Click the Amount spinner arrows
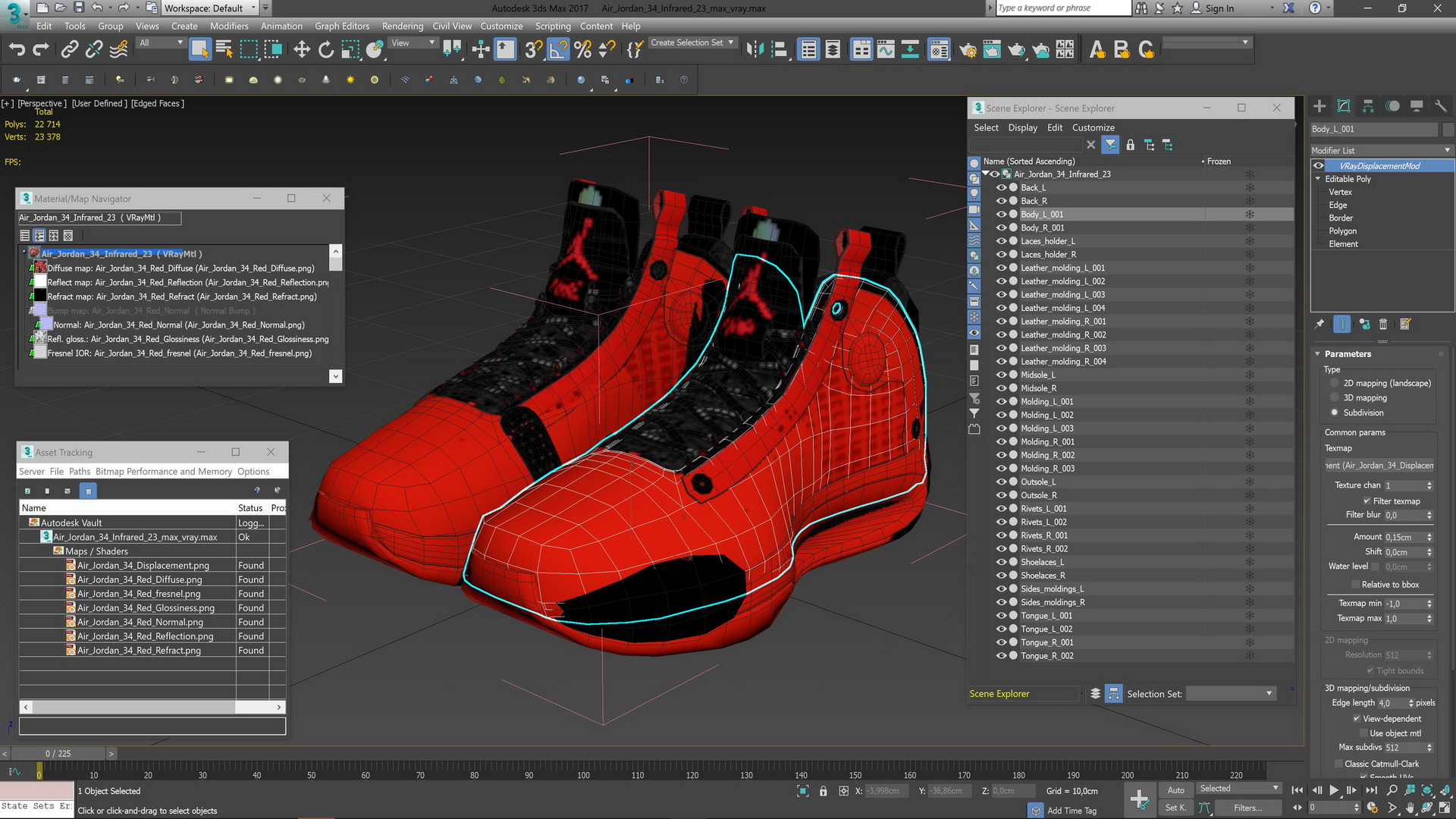Viewport: 1456px width, 819px height. pos(1429,536)
